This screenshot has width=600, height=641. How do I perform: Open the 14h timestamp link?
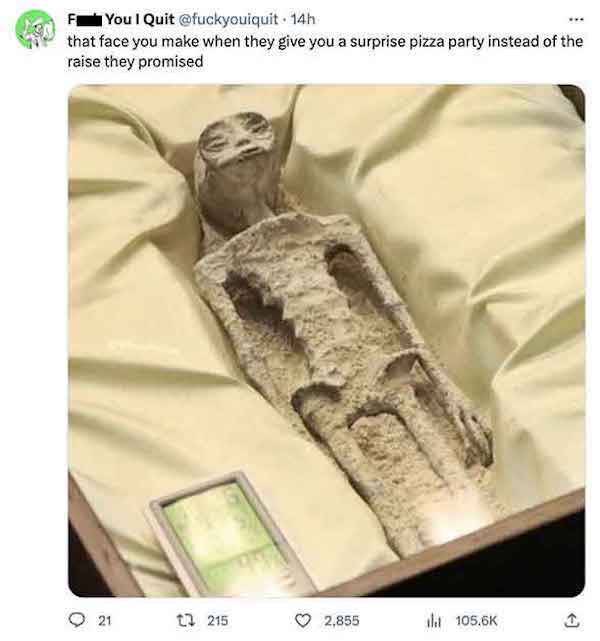(x=303, y=19)
